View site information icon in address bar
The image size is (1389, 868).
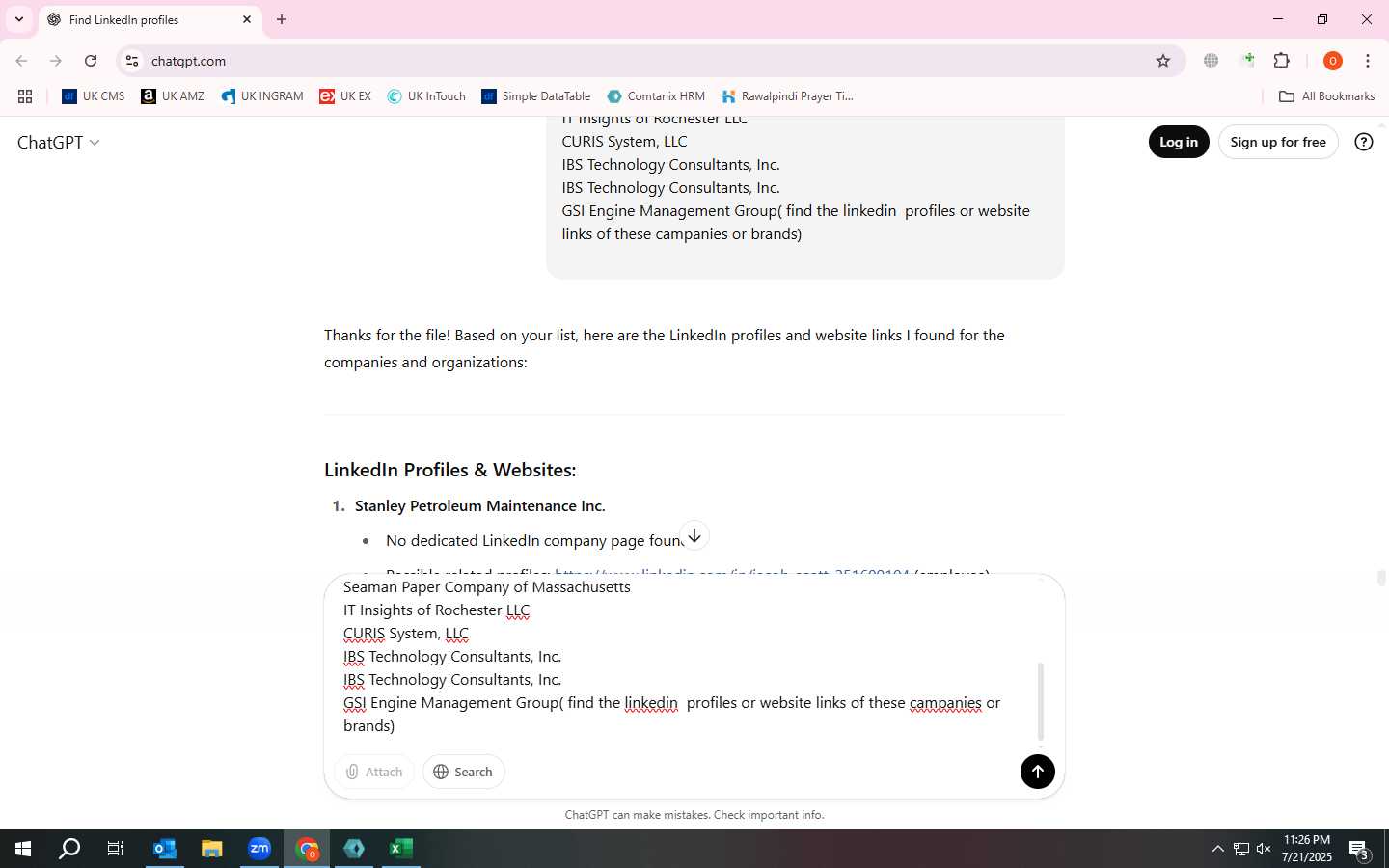coord(132,61)
